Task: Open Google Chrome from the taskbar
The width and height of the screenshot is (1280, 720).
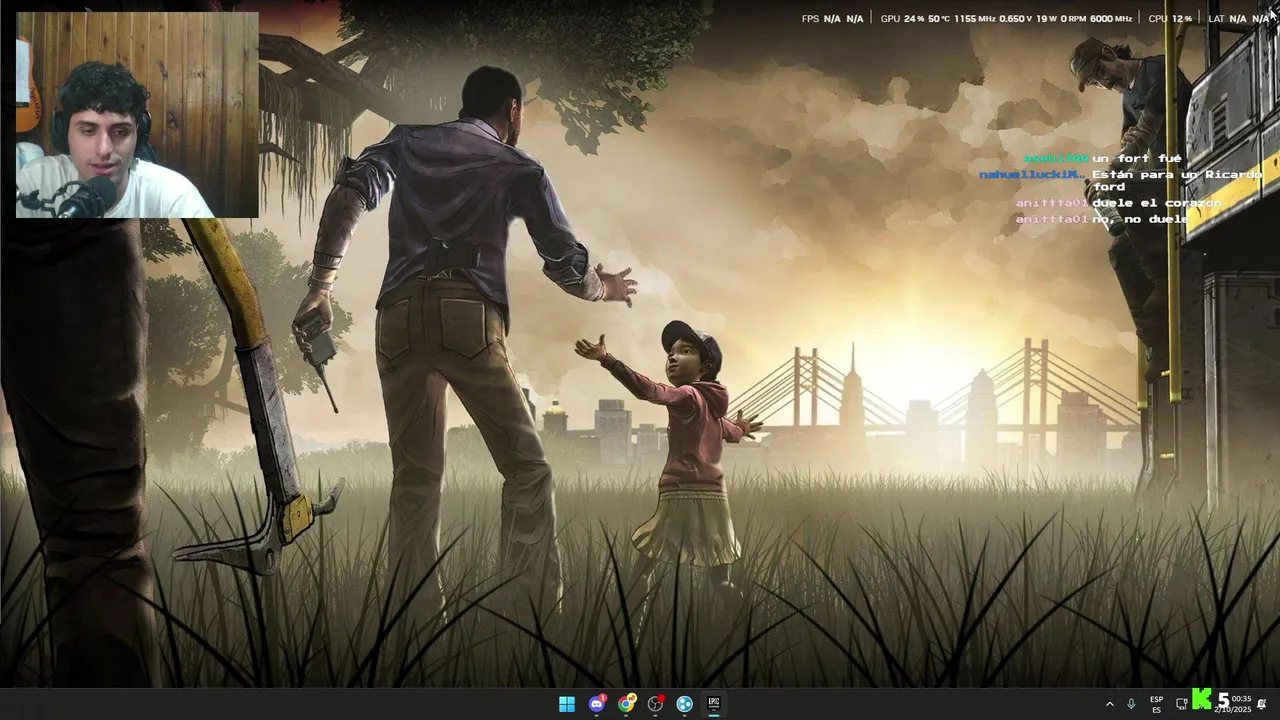Action: [626, 704]
